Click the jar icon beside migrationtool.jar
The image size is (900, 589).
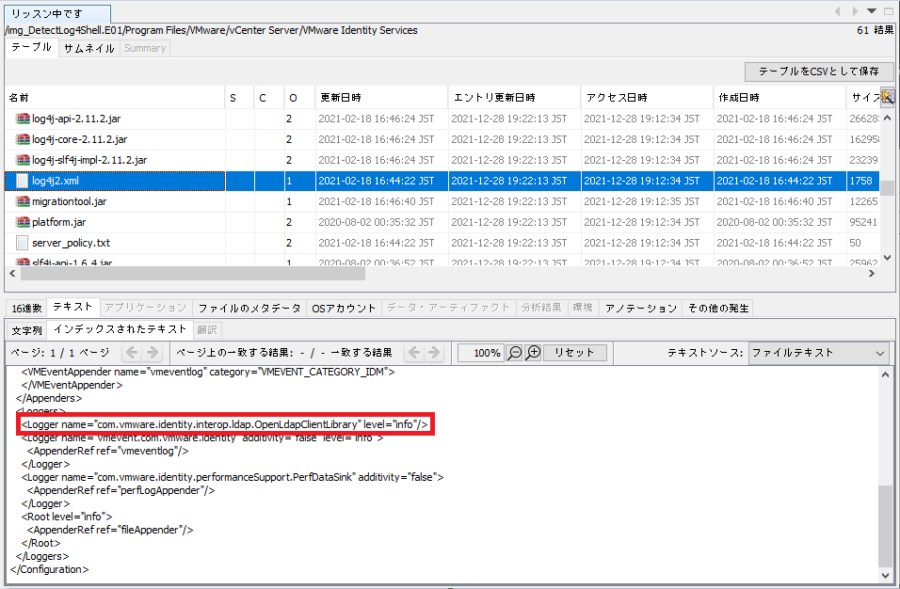pyautogui.click(x=21, y=203)
